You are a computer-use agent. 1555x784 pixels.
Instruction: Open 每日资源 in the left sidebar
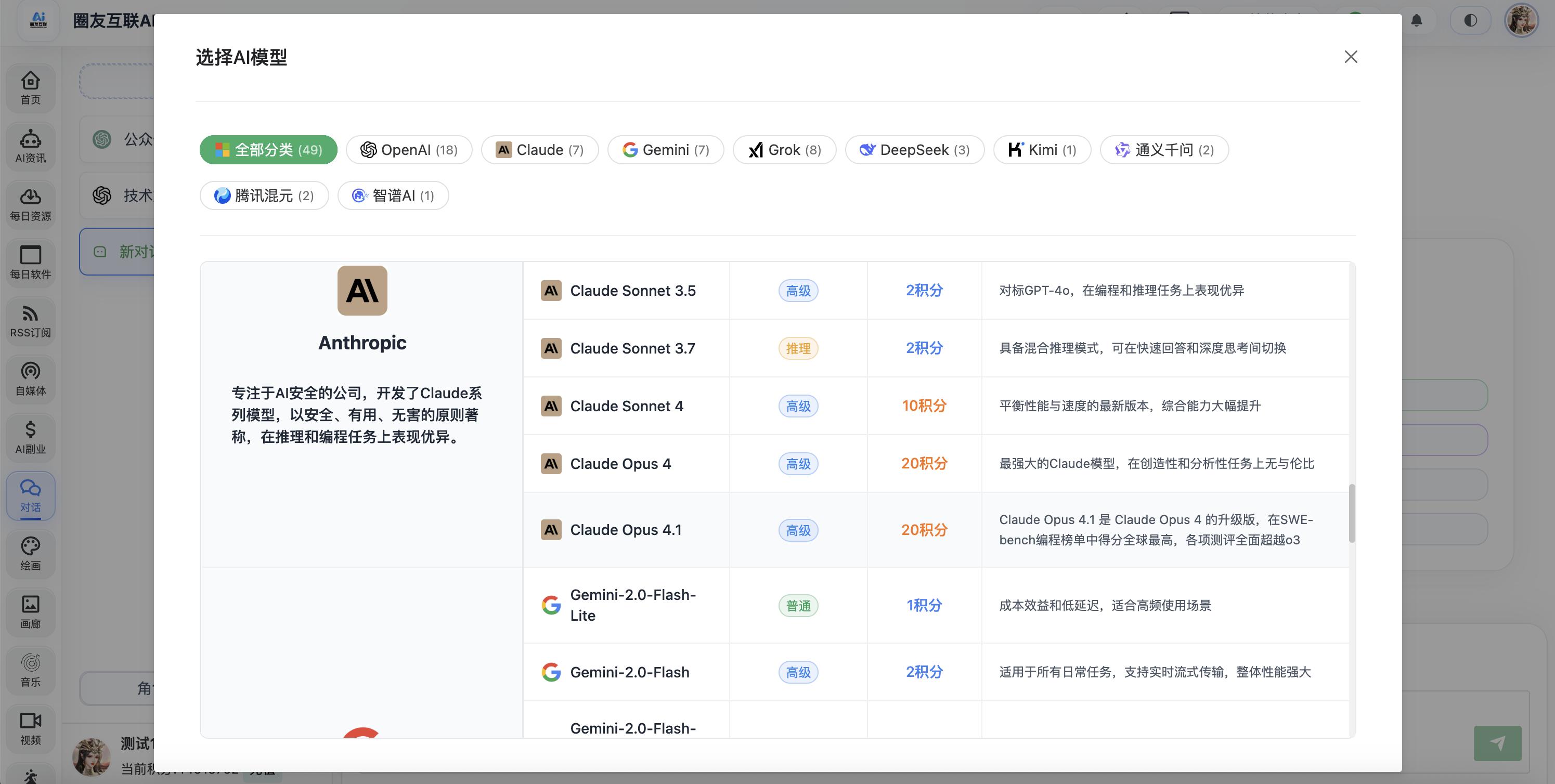click(x=31, y=205)
